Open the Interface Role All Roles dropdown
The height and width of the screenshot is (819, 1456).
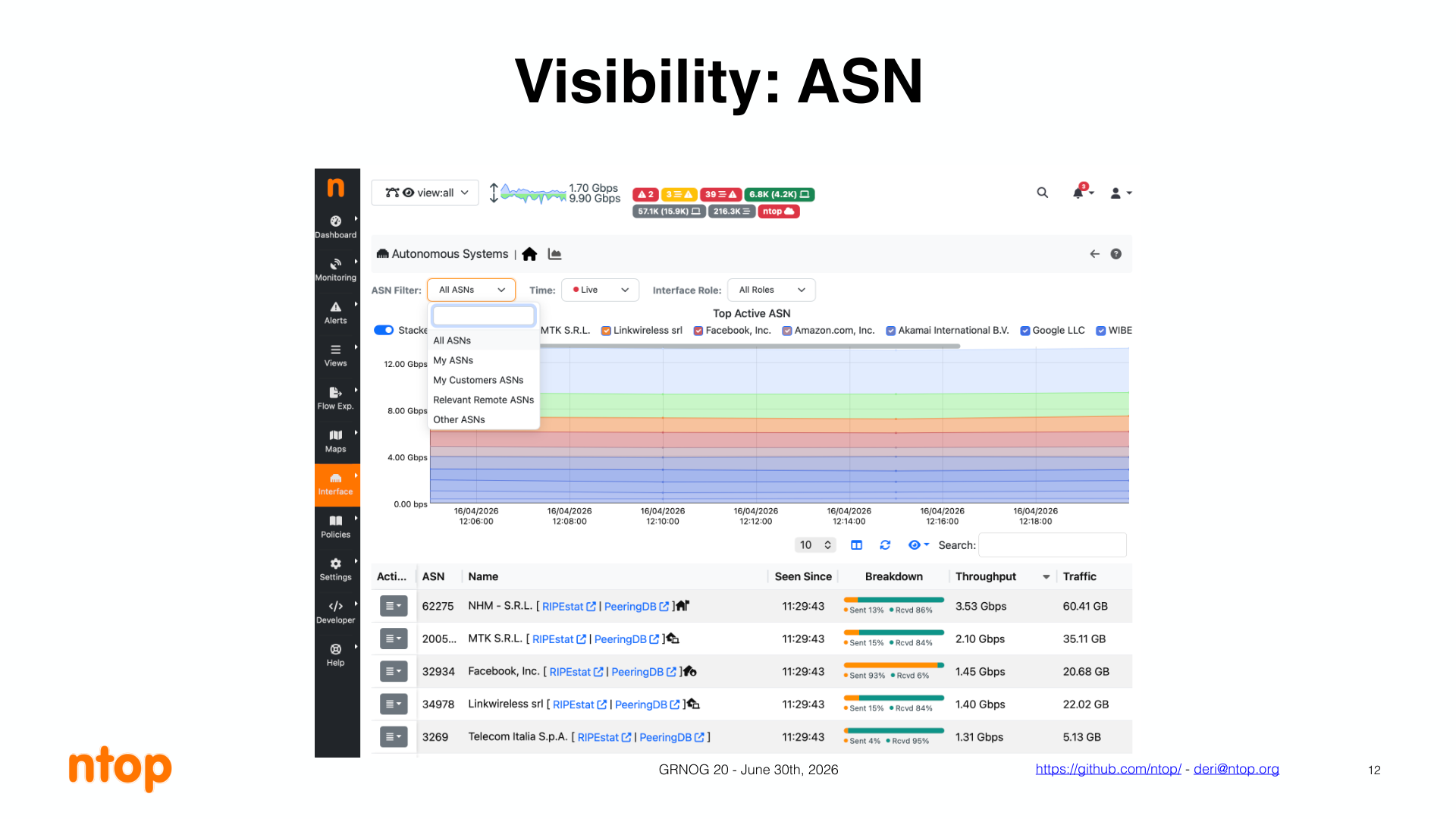pyautogui.click(x=771, y=290)
